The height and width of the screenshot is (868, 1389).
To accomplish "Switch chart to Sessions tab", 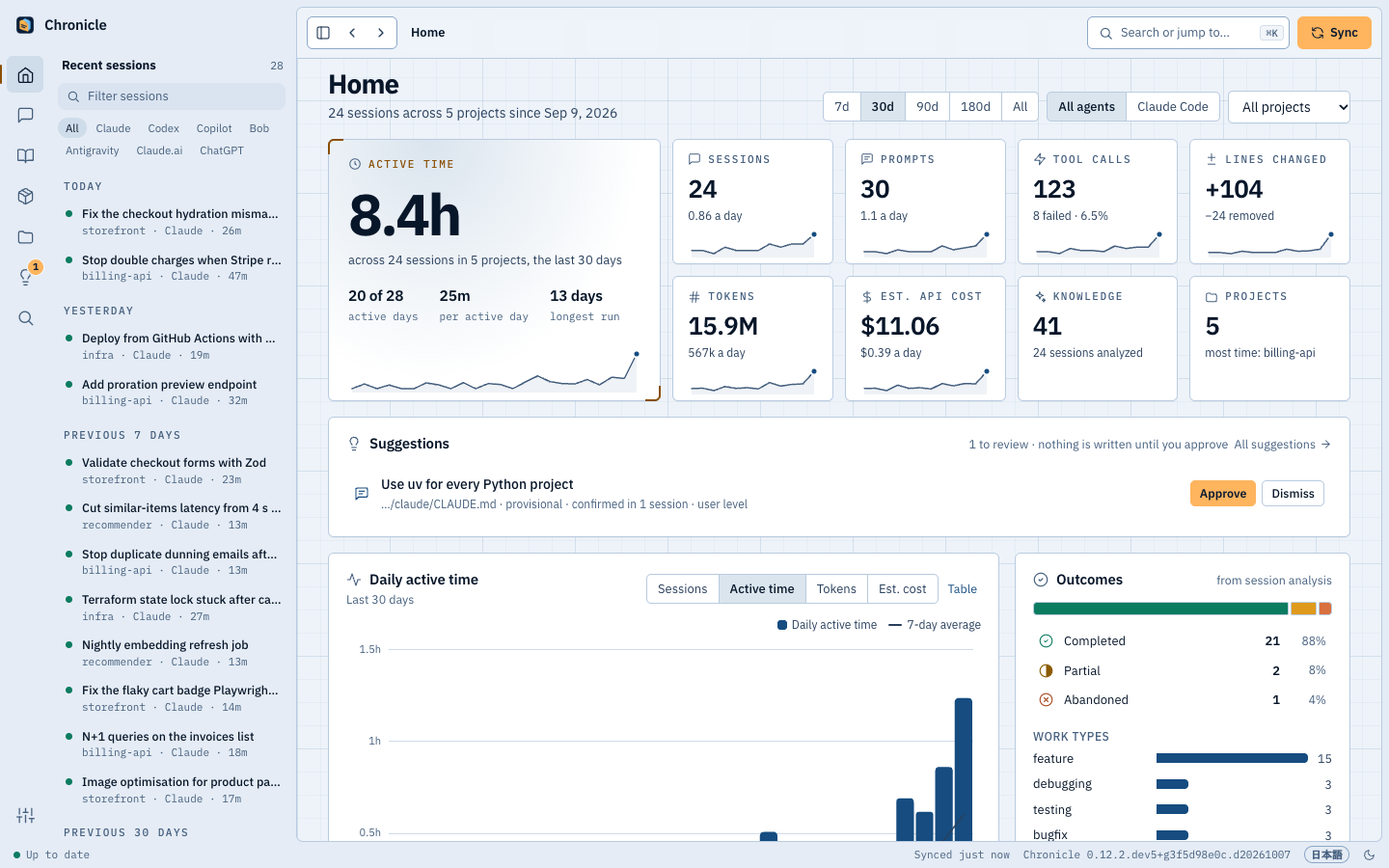I will point(683,589).
